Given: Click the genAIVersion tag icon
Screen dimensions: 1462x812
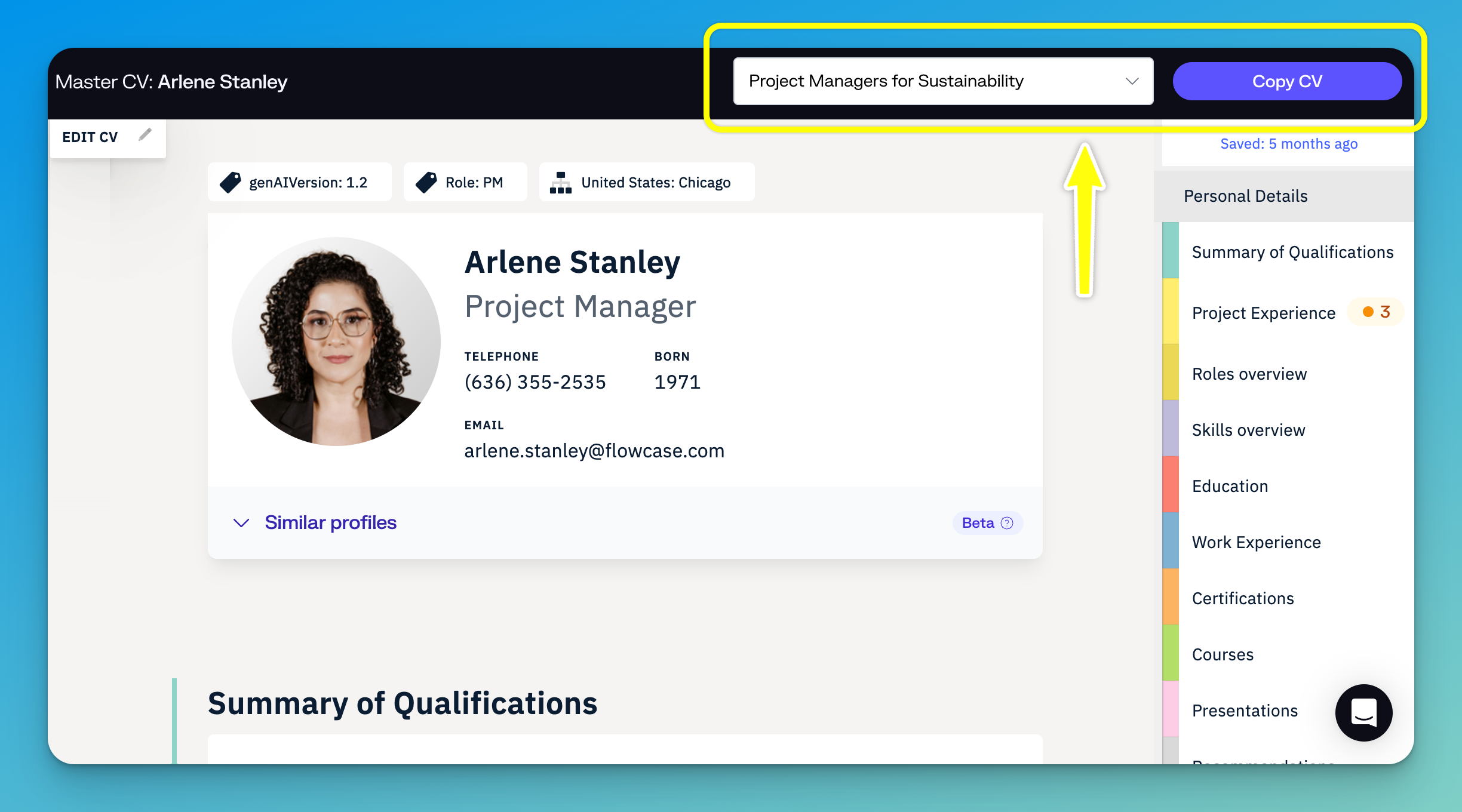Looking at the screenshot, I should pos(230,182).
